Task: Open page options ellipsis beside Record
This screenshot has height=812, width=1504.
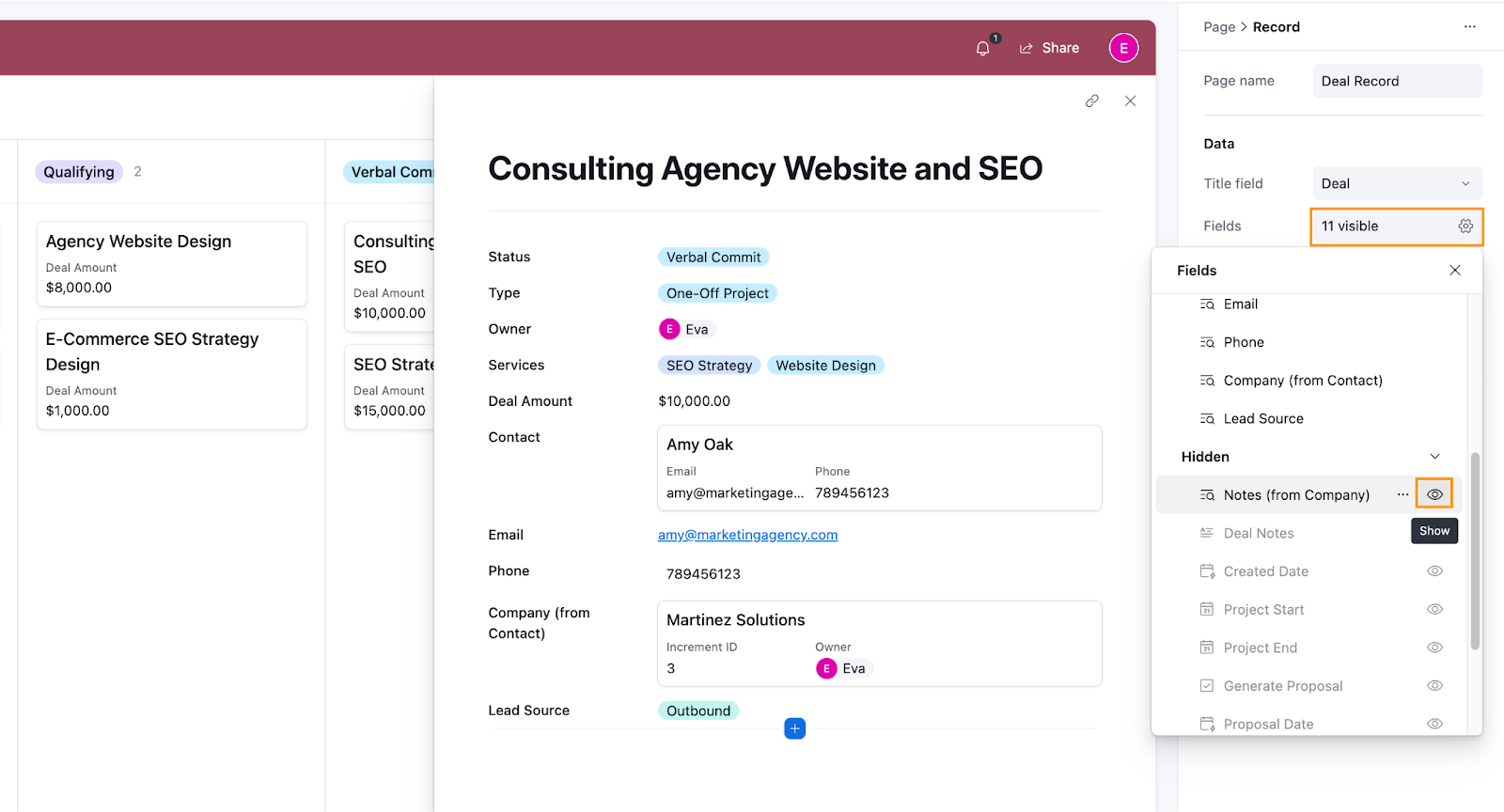Action: click(x=1469, y=27)
